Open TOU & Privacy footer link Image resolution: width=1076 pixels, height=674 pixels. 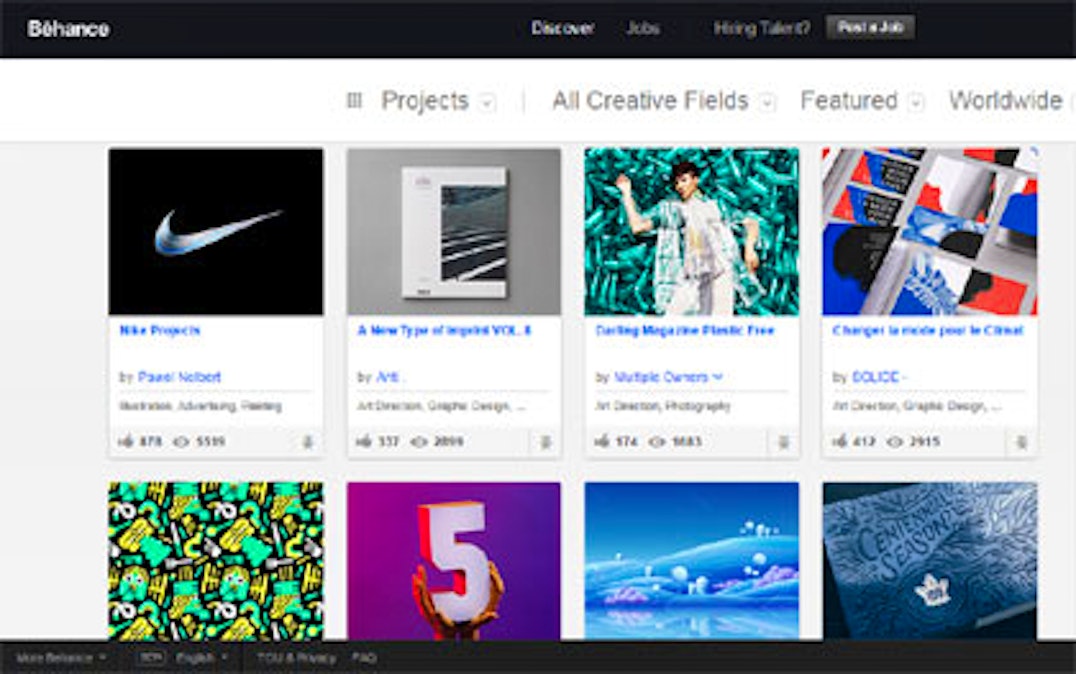click(296, 658)
